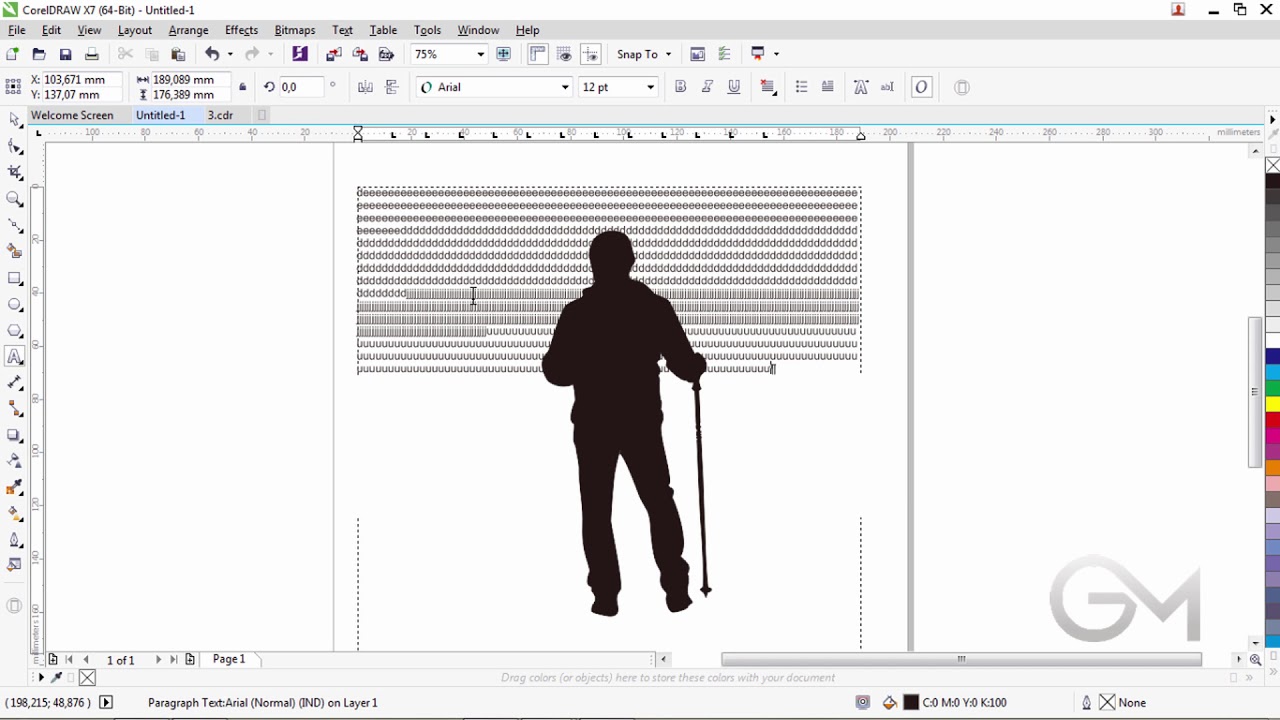Viewport: 1280px width, 720px height.
Task: Select the Pick tool arrow
Action: click(15, 120)
